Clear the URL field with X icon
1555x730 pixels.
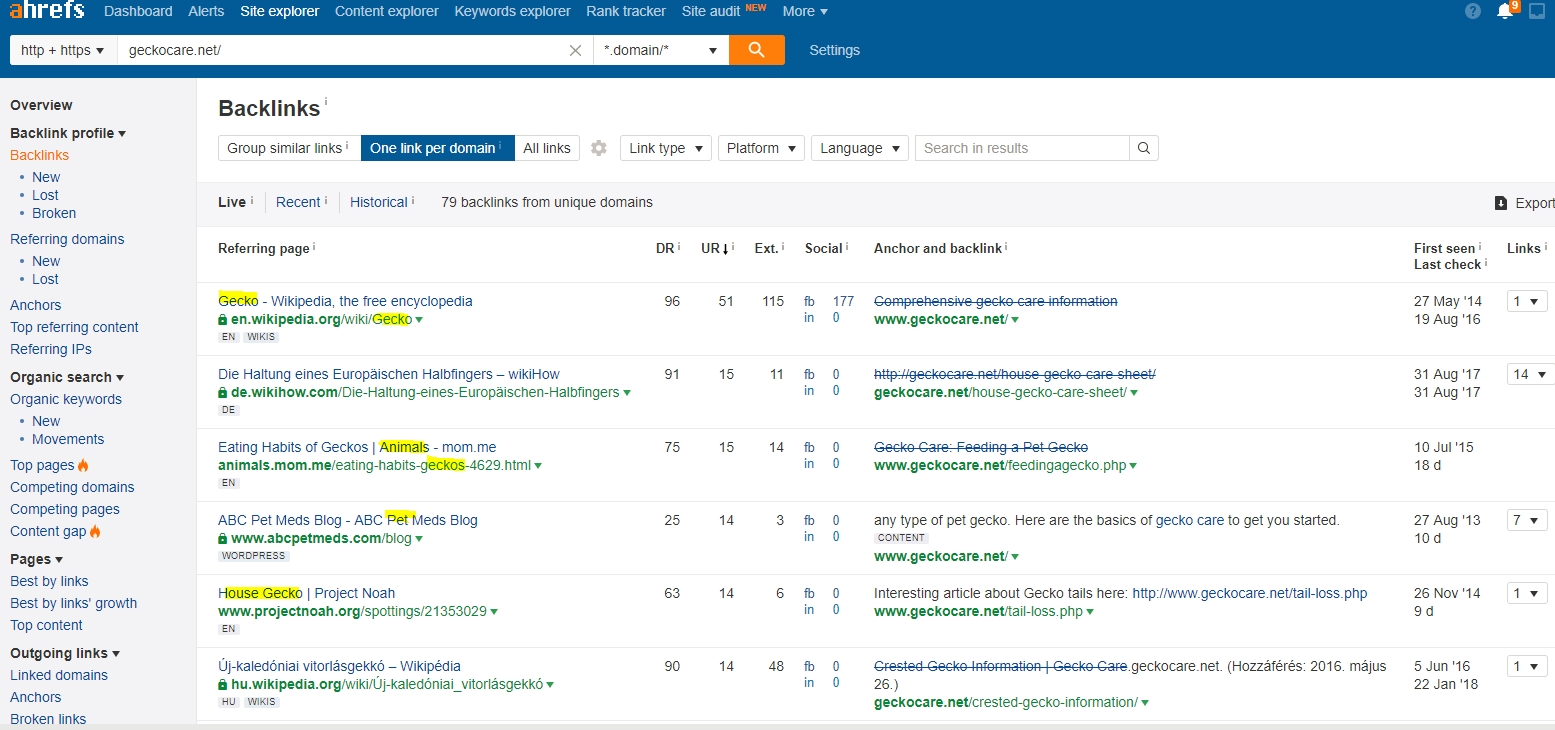(x=575, y=50)
